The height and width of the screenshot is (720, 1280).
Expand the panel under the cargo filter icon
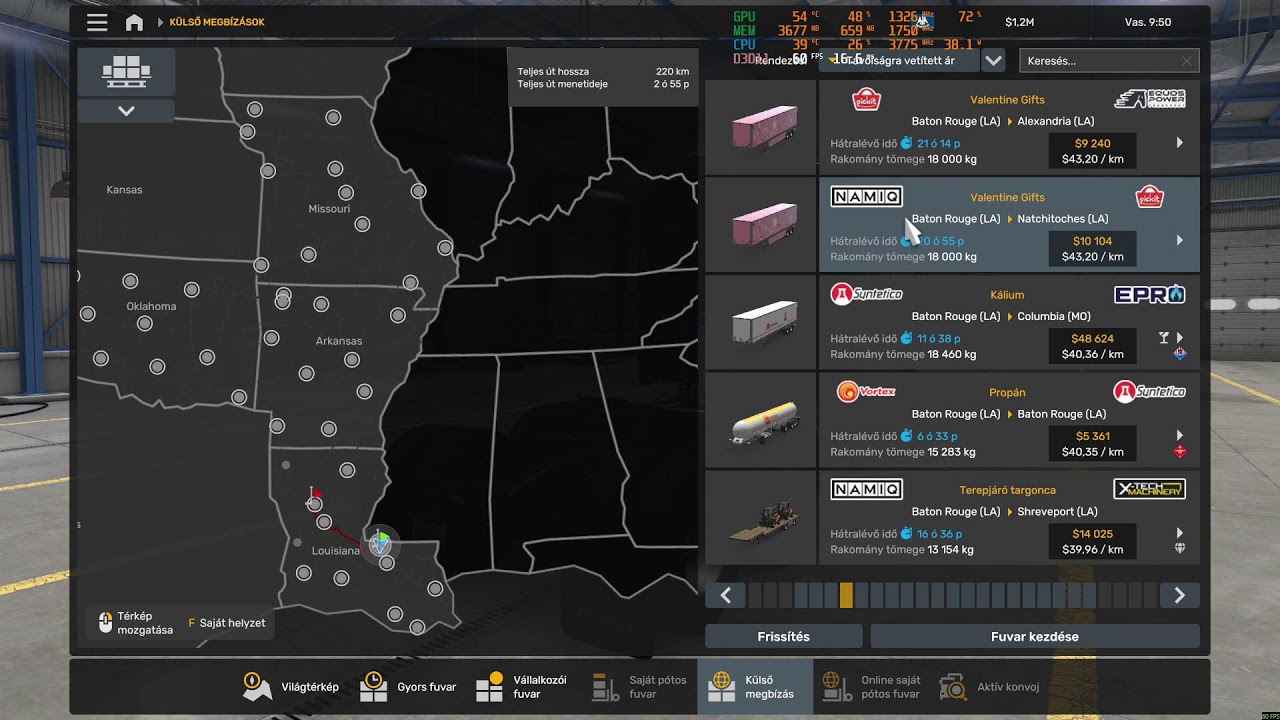tap(126, 111)
